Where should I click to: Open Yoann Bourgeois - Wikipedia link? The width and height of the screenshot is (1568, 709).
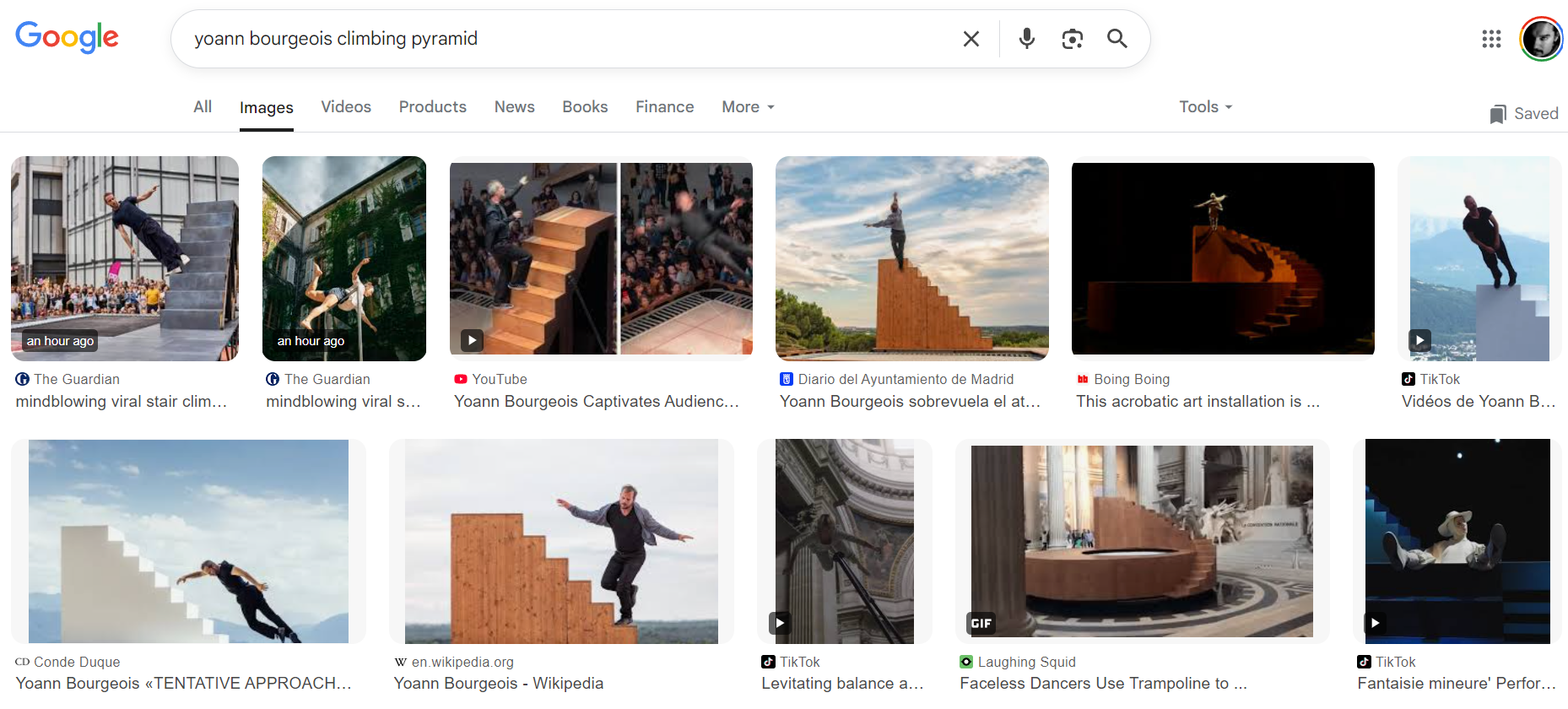tap(499, 683)
